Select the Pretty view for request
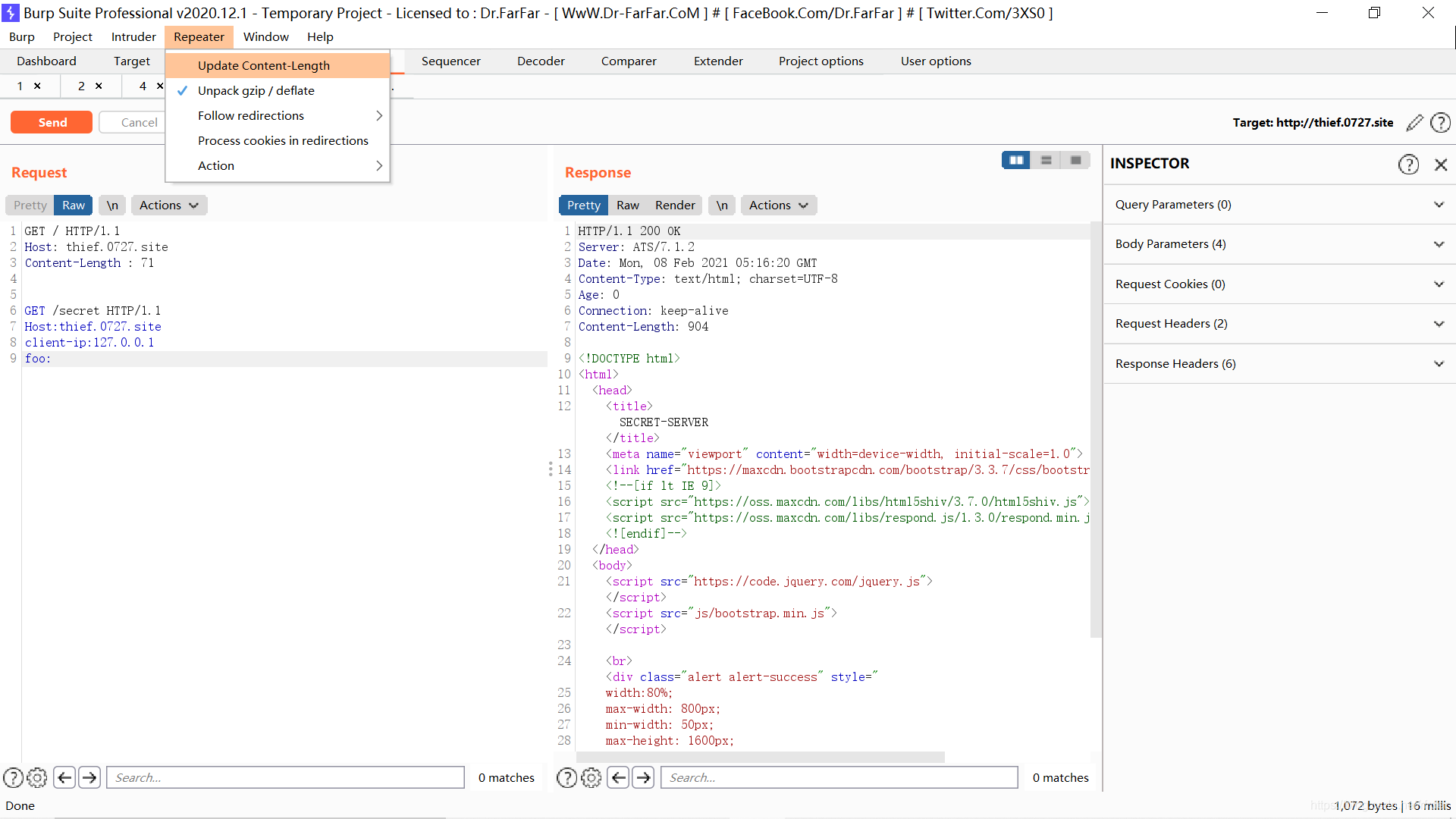This screenshot has width=1456, height=819. coord(30,205)
